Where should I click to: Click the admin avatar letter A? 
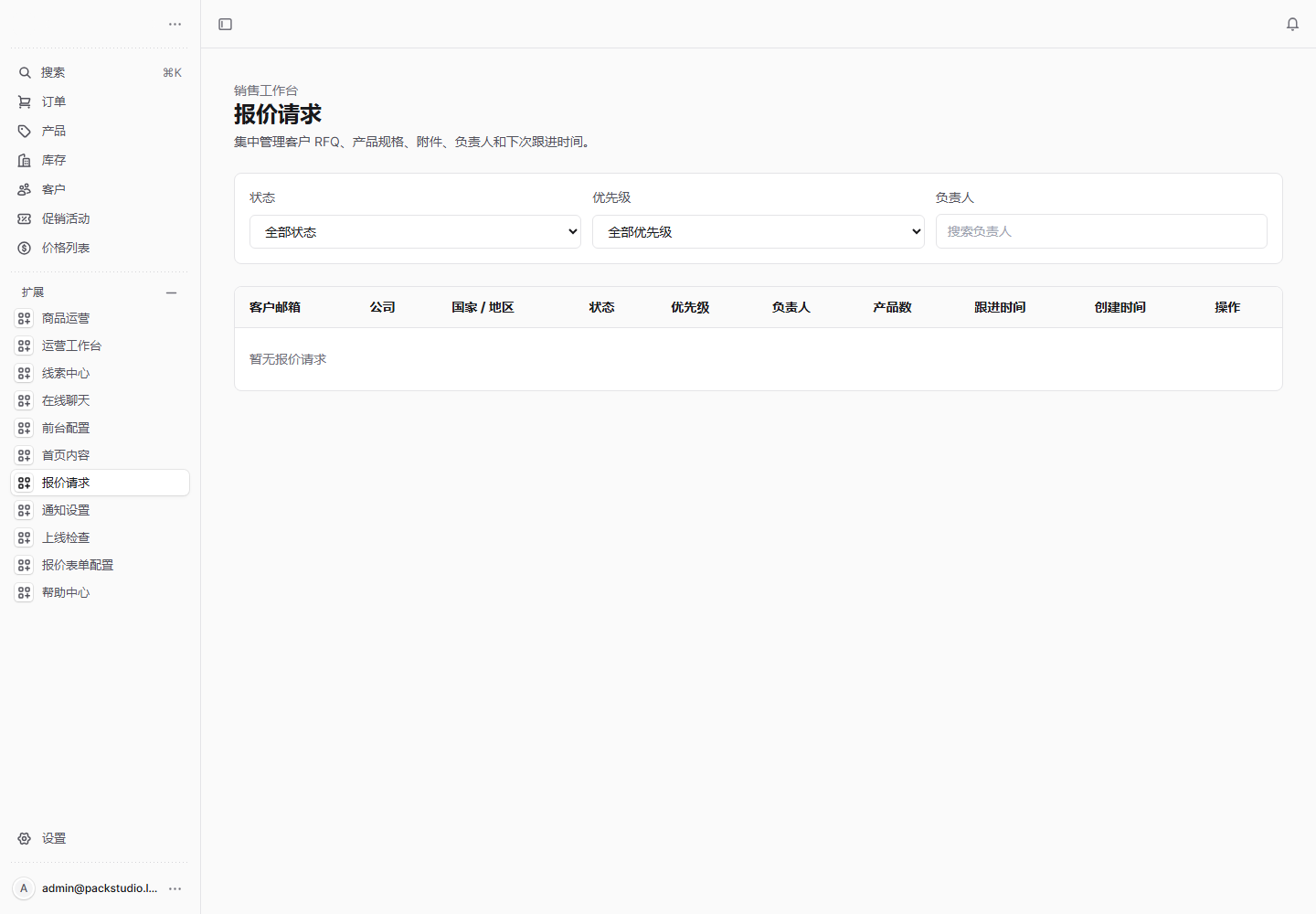pos(24,888)
